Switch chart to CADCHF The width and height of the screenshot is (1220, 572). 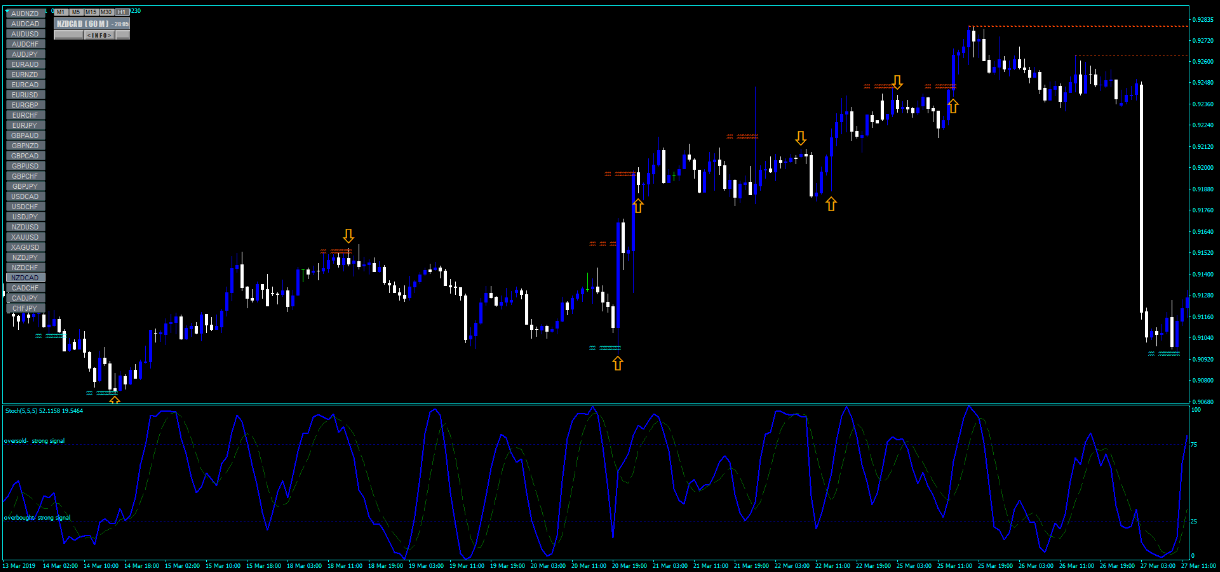click(x=25, y=288)
